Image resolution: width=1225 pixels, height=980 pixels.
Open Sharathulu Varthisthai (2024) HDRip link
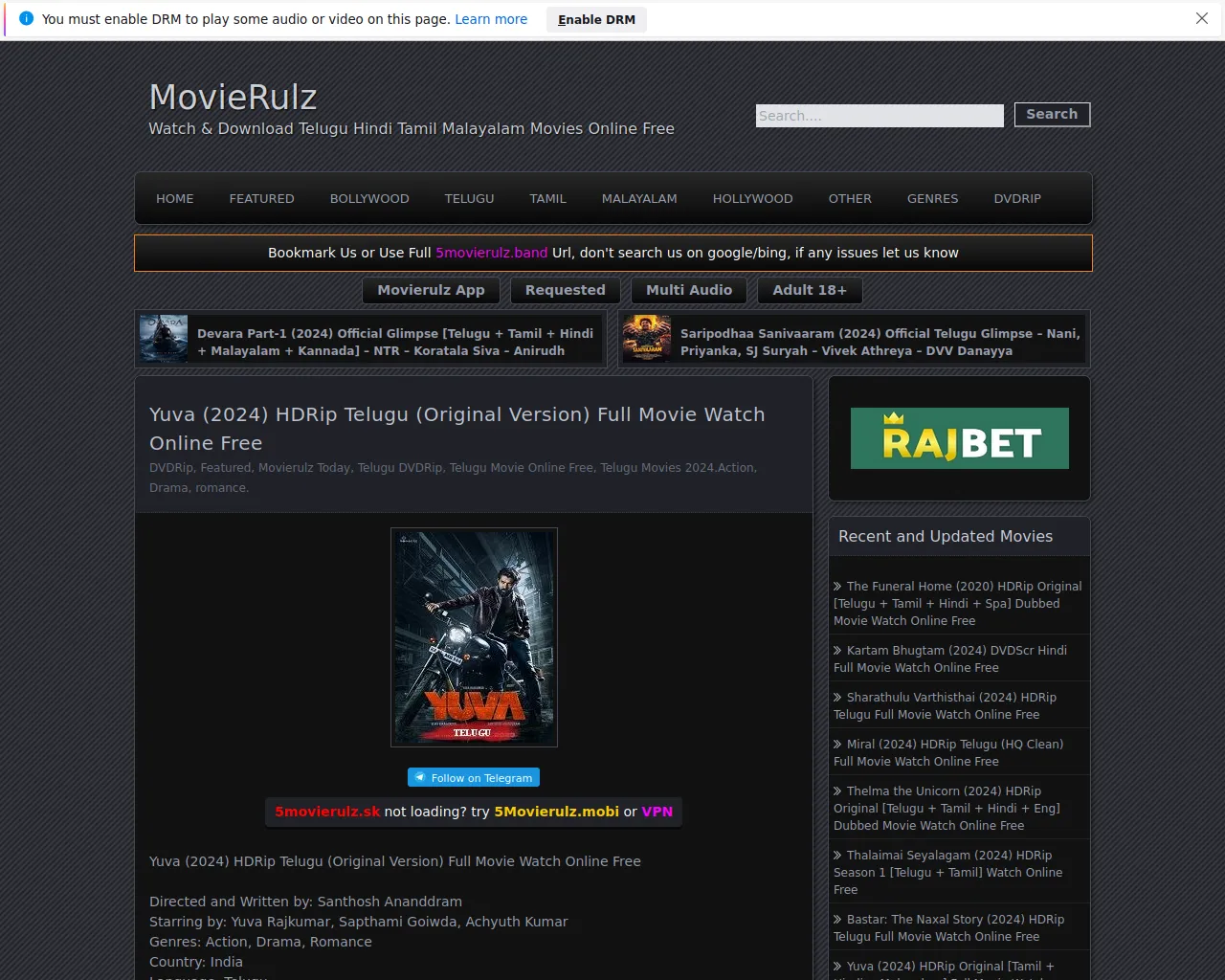click(946, 706)
